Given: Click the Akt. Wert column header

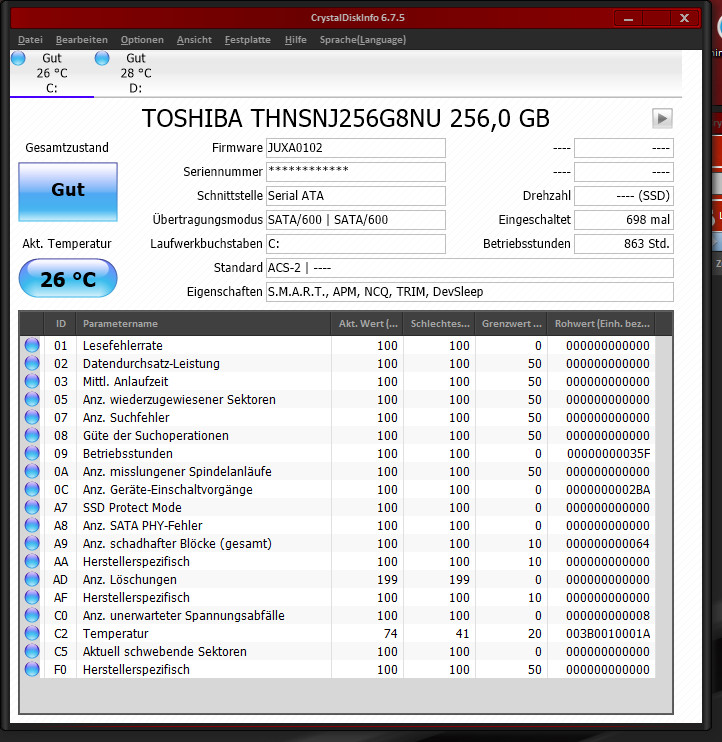Looking at the screenshot, I should point(367,324).
